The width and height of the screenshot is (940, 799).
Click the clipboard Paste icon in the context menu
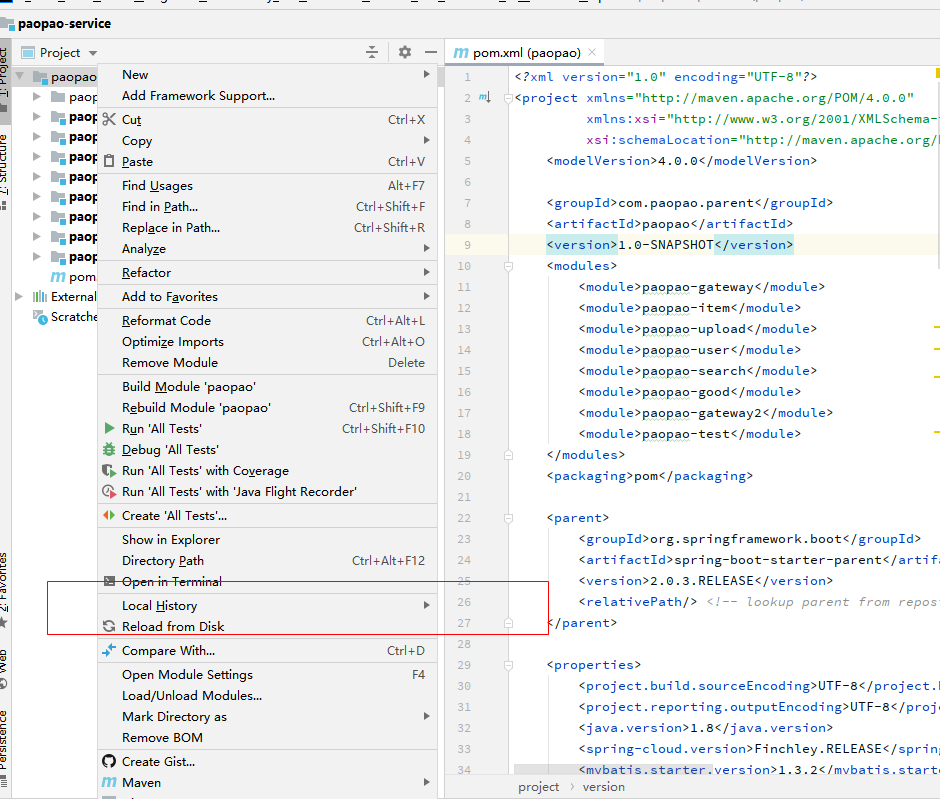(109, 161)
